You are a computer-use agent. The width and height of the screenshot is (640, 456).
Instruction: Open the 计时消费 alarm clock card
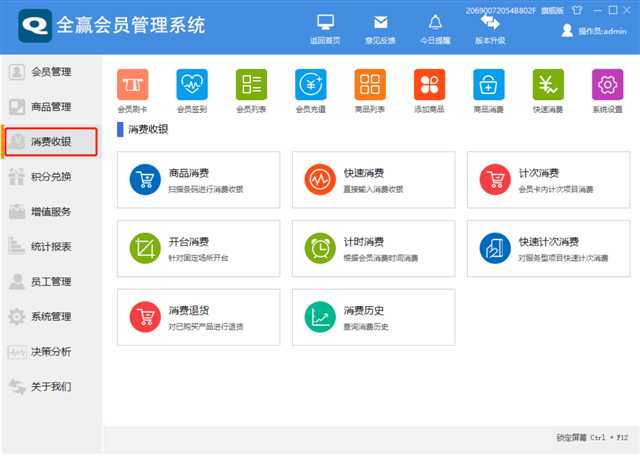(x=373, y=249)
